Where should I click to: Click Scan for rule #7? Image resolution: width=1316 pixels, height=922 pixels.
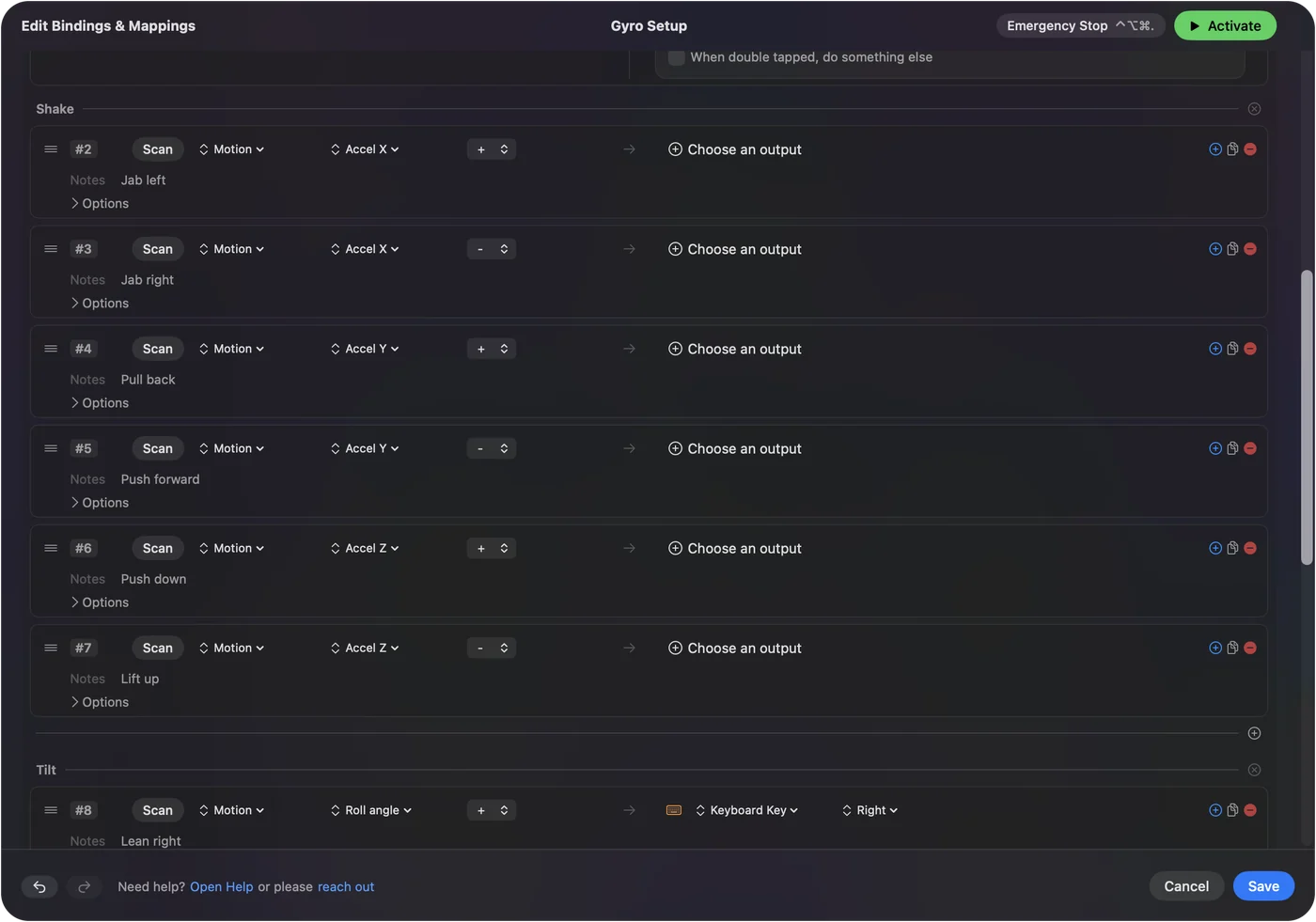pos(158,648)
